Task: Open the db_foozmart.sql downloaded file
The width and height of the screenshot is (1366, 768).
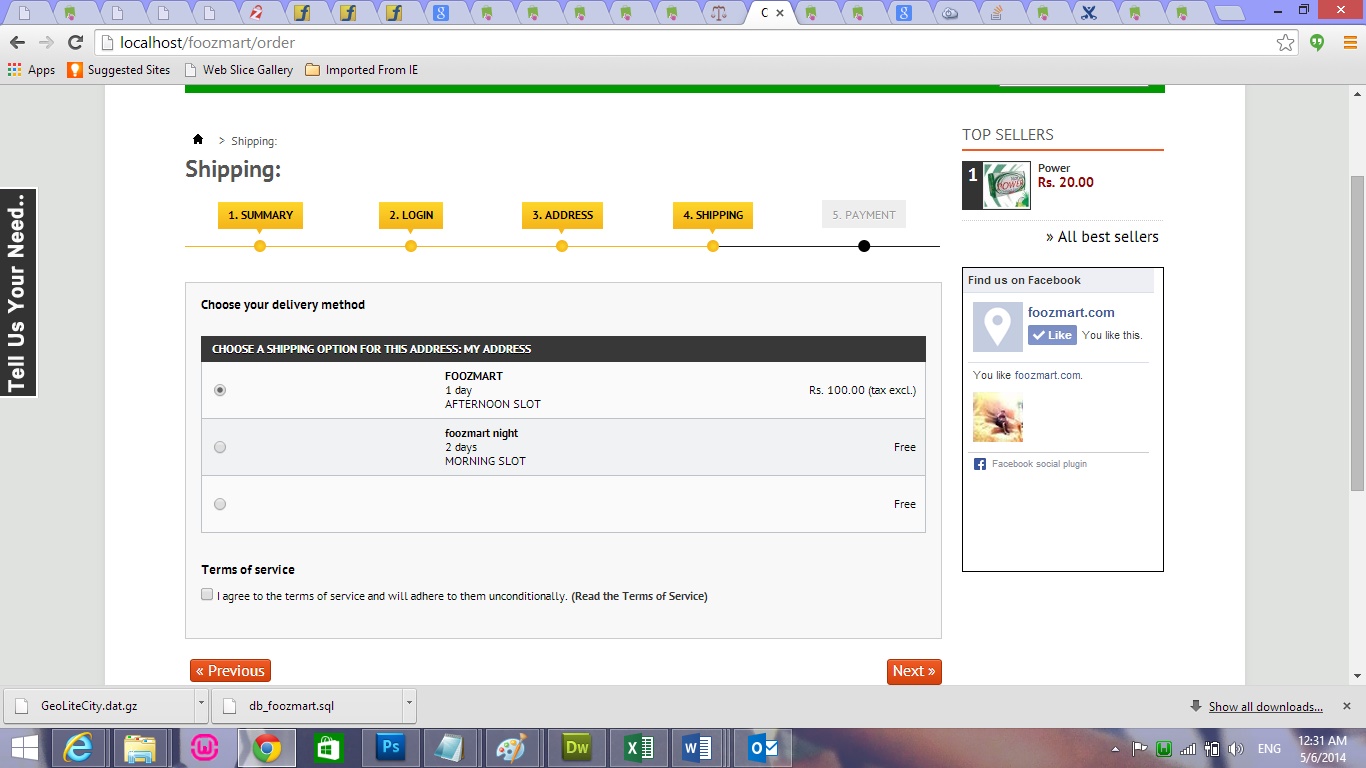Action: coord(307,706)
